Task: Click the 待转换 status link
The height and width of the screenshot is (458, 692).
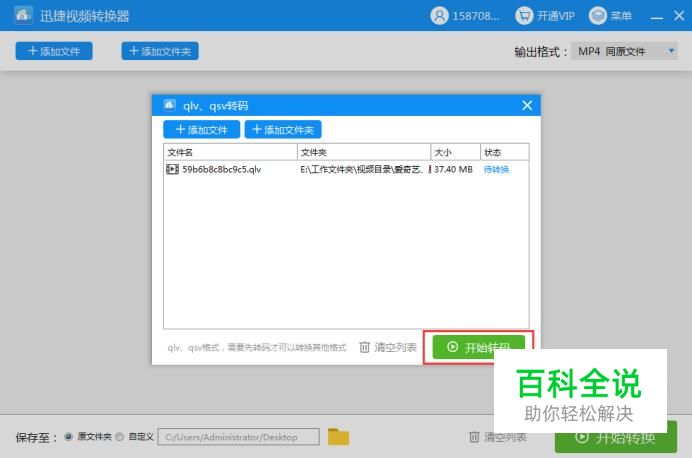Action: tap(496, 169)
